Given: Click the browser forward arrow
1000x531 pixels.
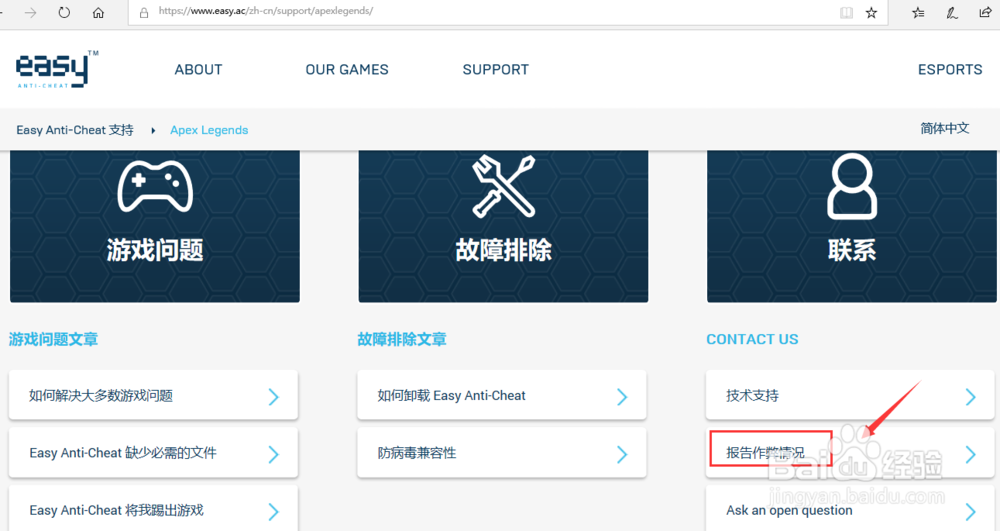Looking at the screenshot, I should pos(31,12).
